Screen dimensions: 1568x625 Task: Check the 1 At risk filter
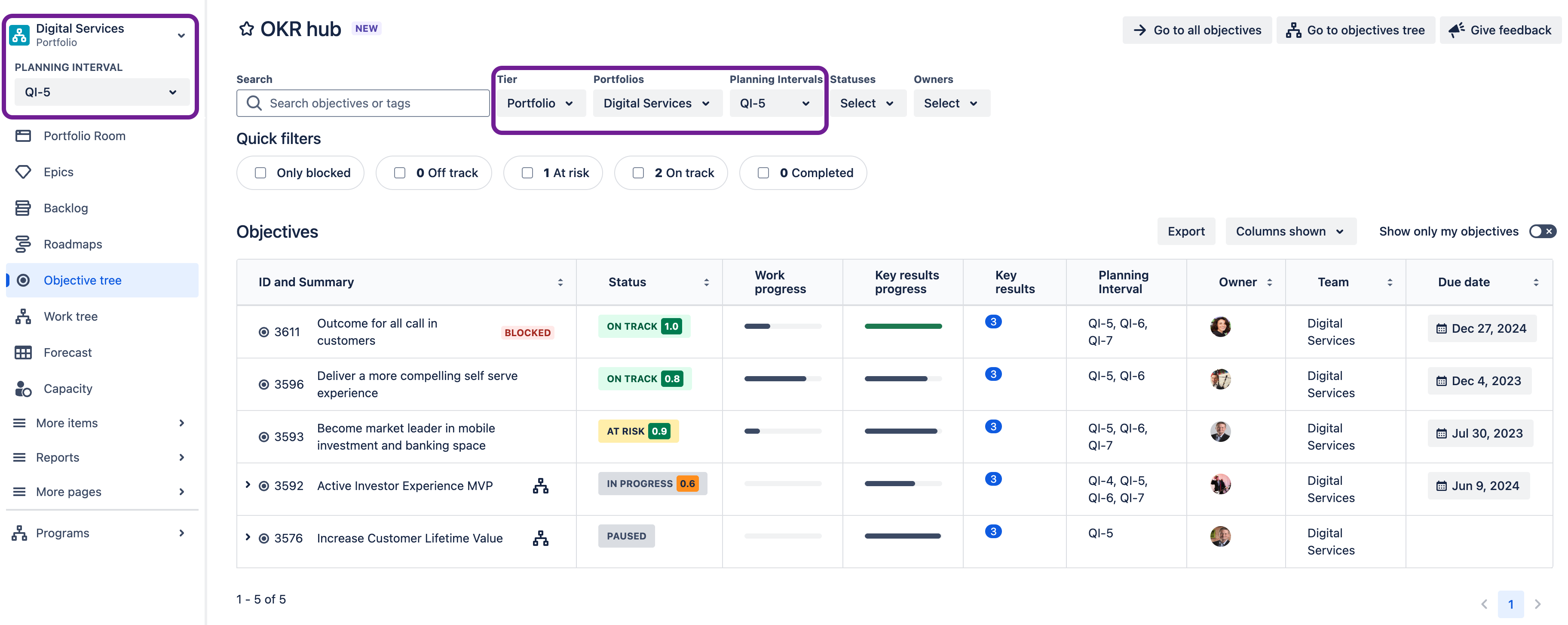(x=528, y=173)
